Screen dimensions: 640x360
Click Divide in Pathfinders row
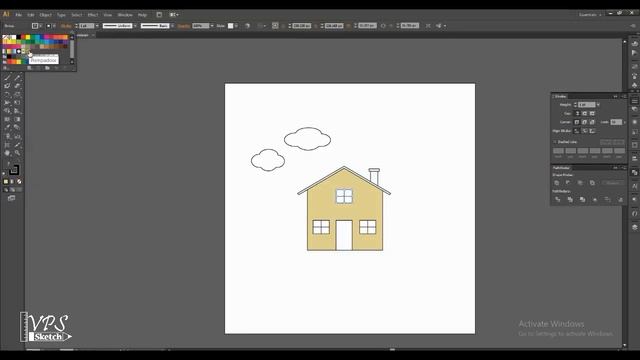pyautogui.click(x=558, y=199)
